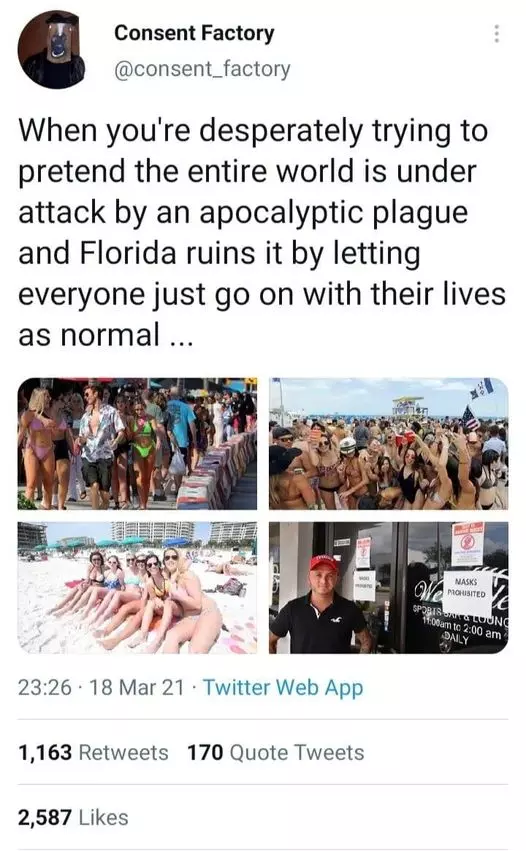The image size is (526, 851).
Task: View the 1,163 Retweets list
Action: [93, 752]
